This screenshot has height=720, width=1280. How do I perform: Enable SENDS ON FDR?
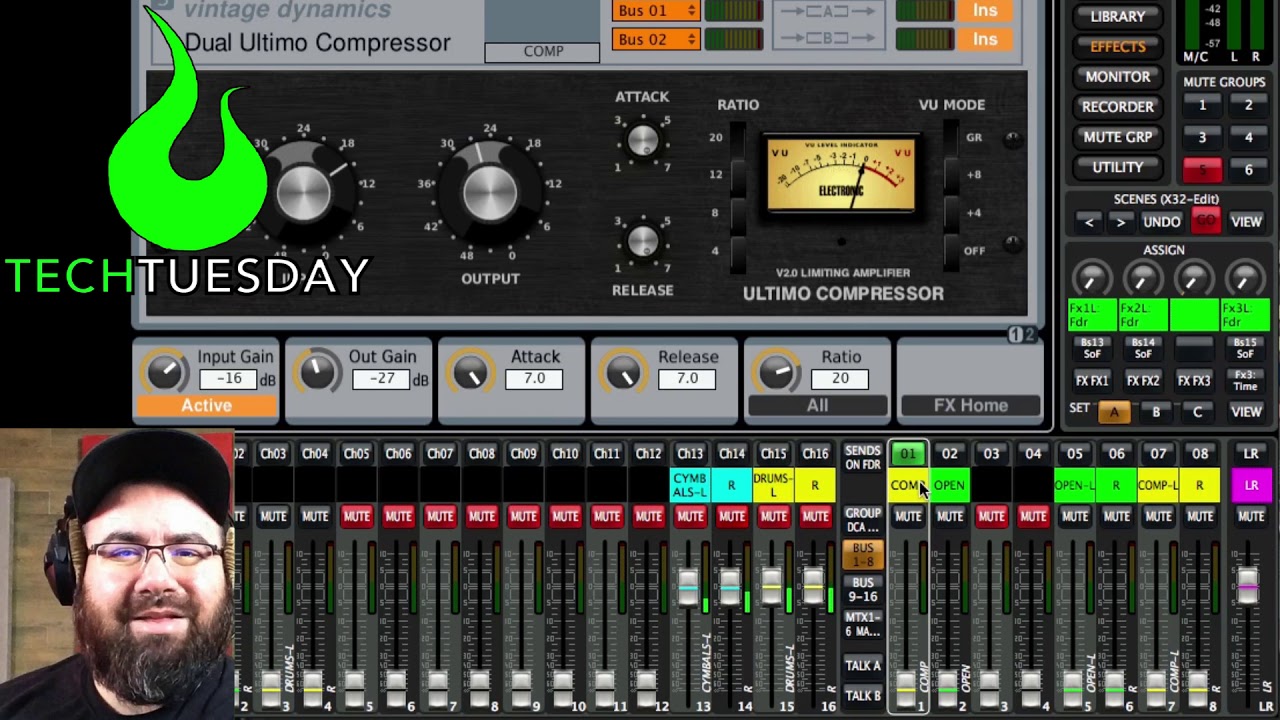coord(862,458)
